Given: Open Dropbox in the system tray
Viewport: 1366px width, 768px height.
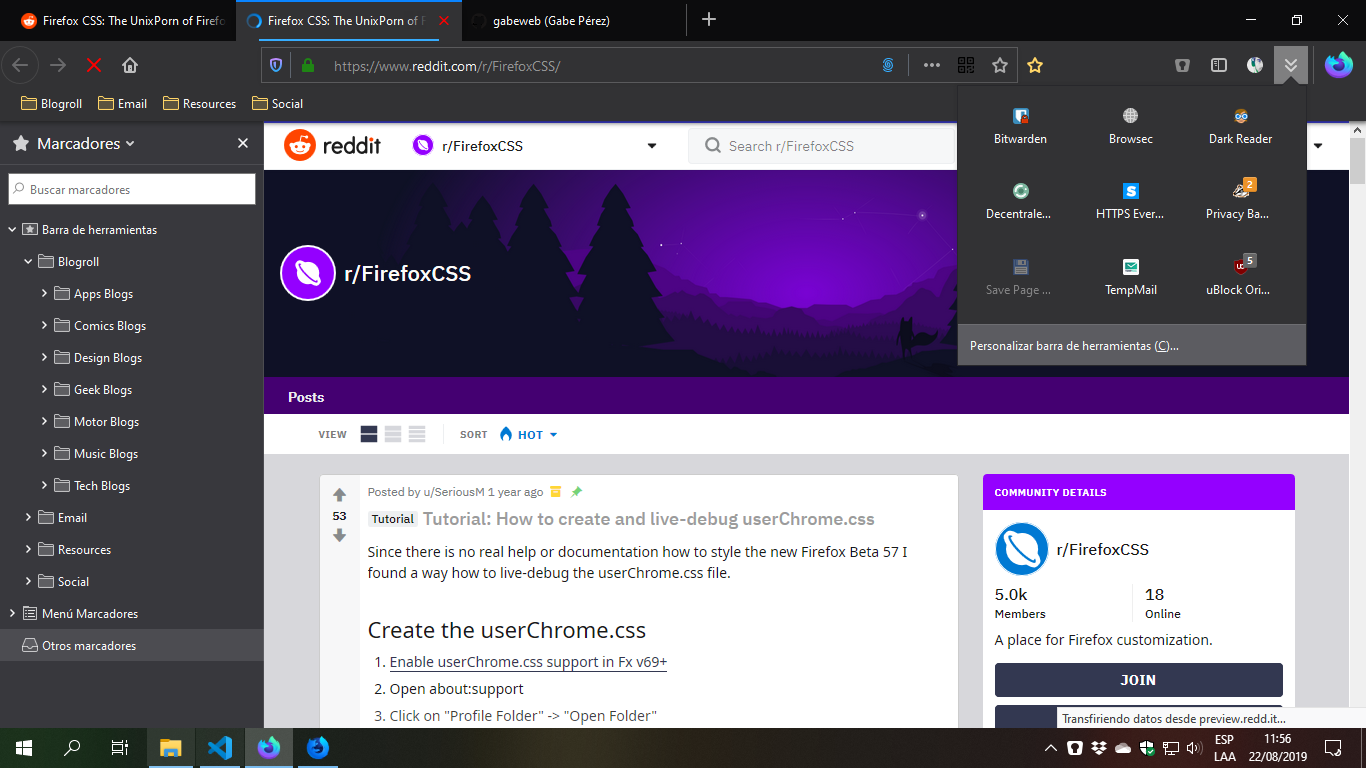Looking at the screenshot, I should click(x=1099, y=748).
